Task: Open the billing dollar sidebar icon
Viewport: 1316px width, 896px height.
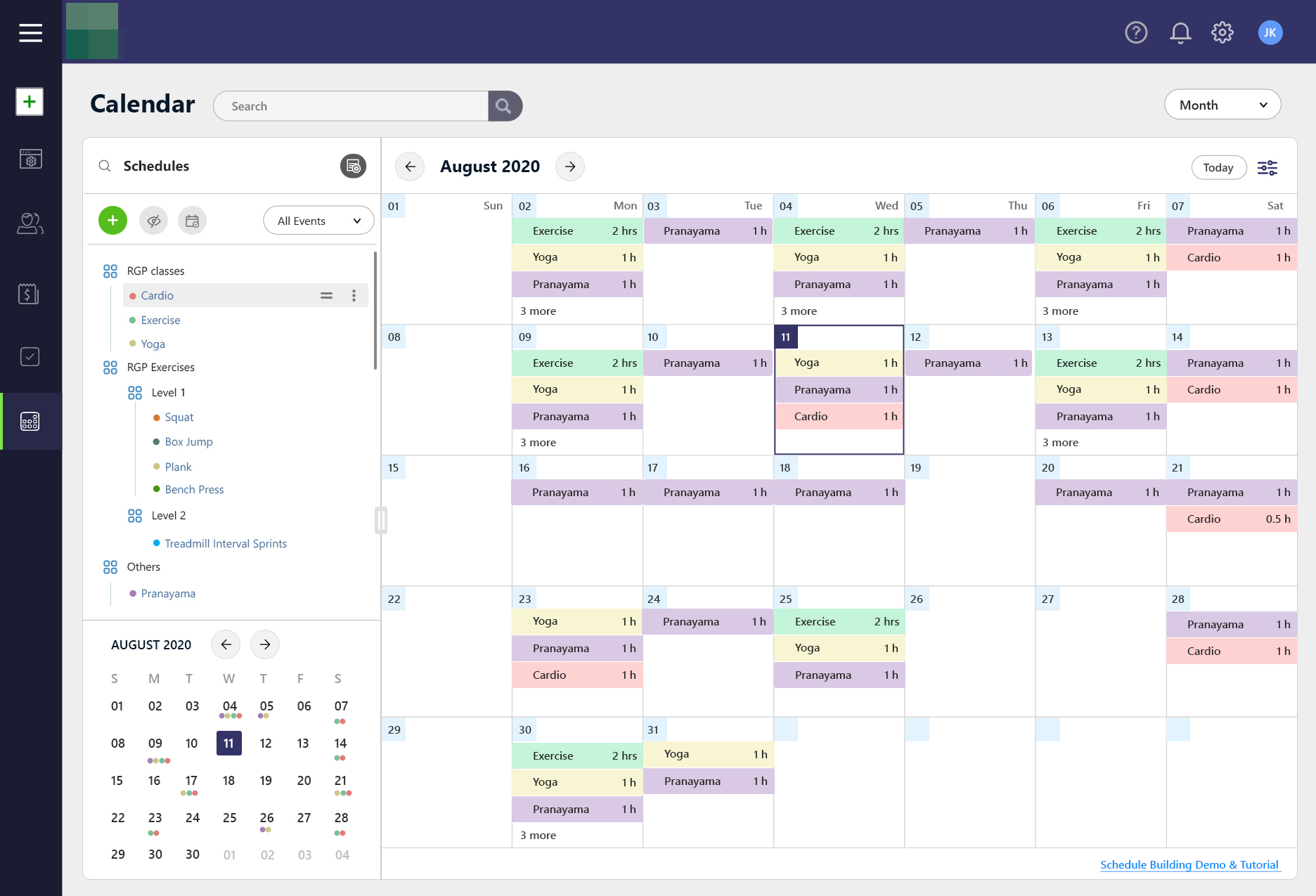Action: click(x=29, y=293)
